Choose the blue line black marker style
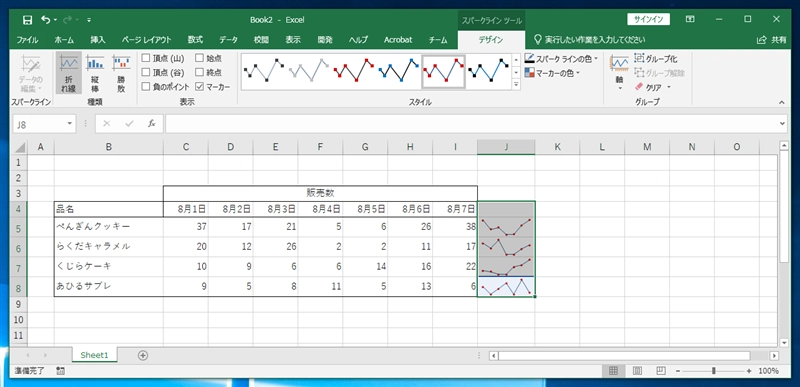This screenshot has height=387, width=800. [x=488, y=70]
